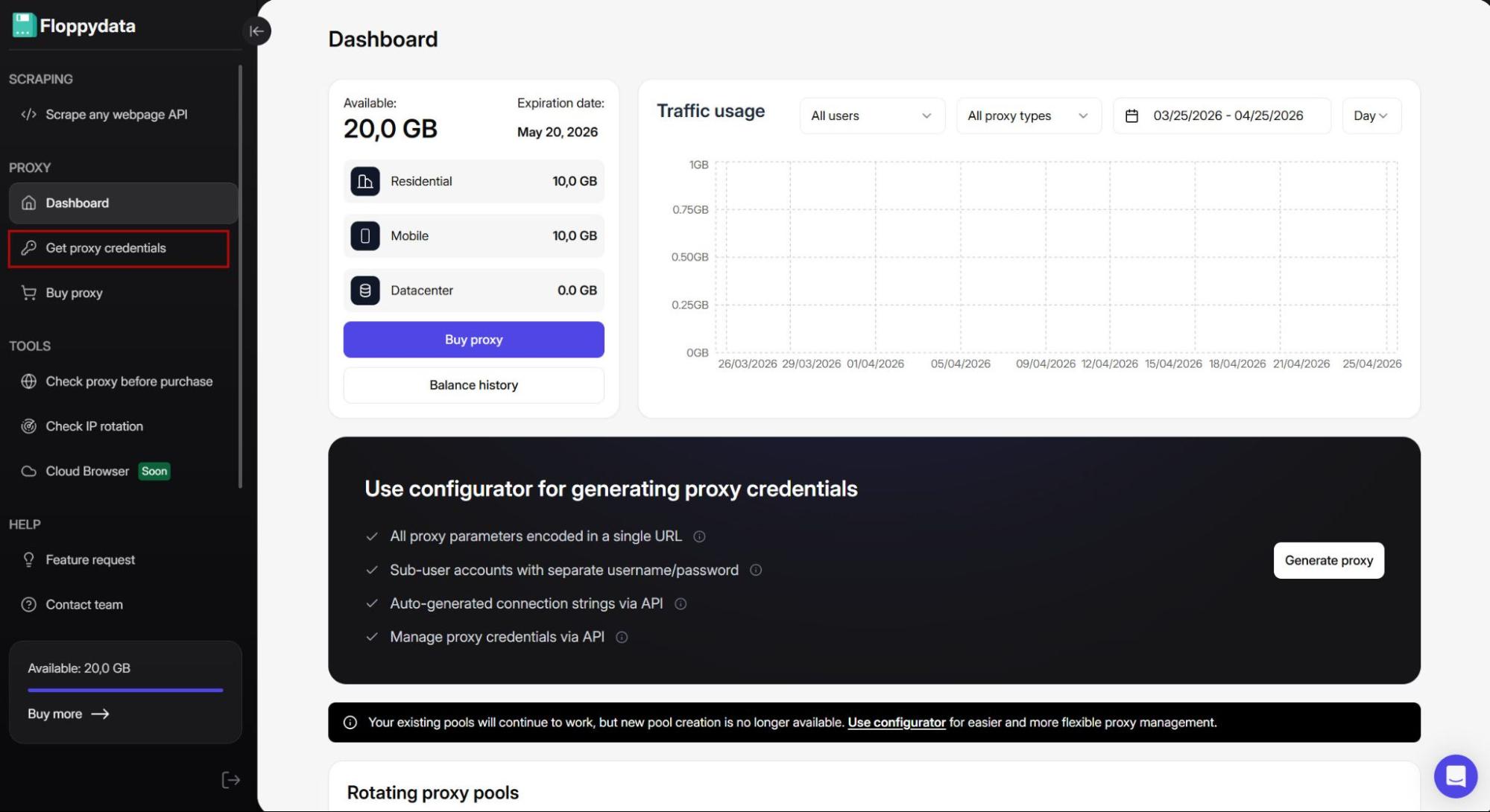
Task: Click the Residential building icon
Action: click(365, 181)
